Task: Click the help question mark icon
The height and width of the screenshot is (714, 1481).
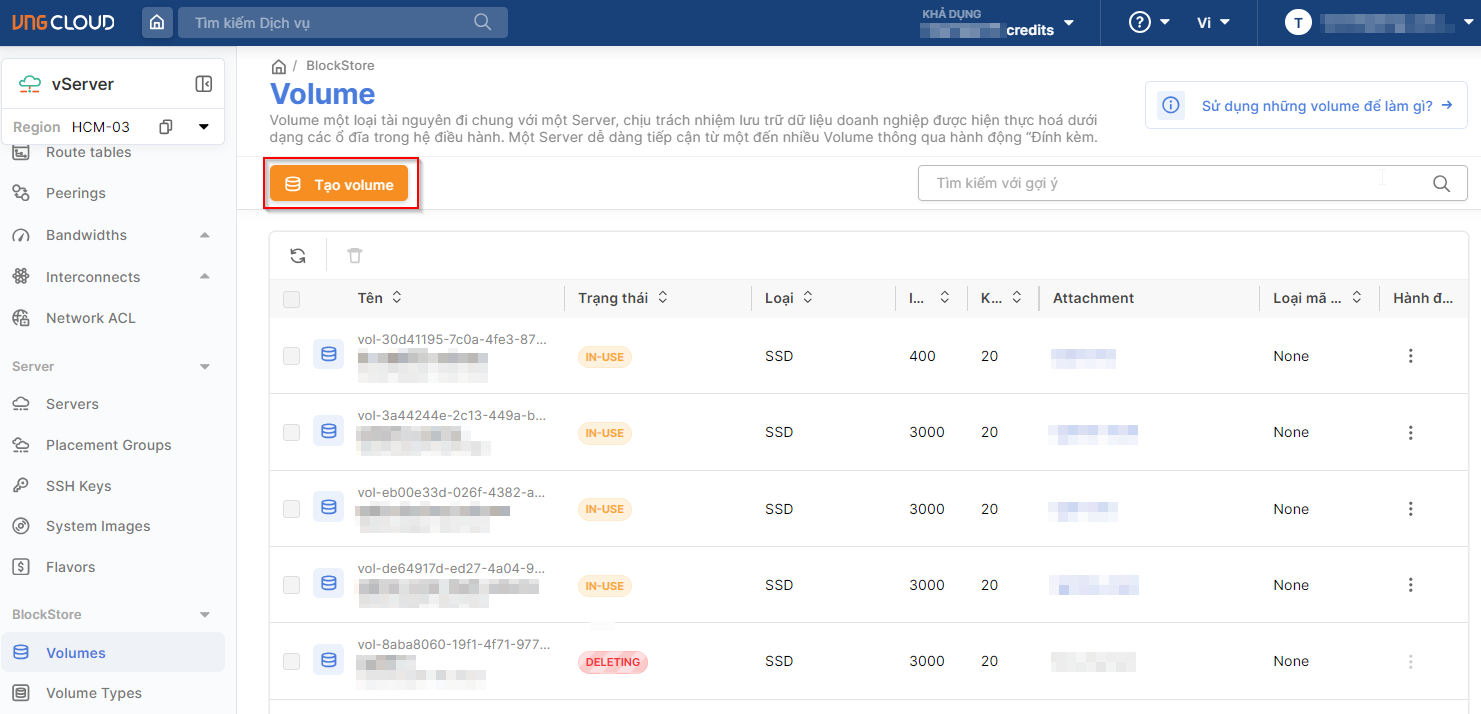Action: (x=1139, y=22)
